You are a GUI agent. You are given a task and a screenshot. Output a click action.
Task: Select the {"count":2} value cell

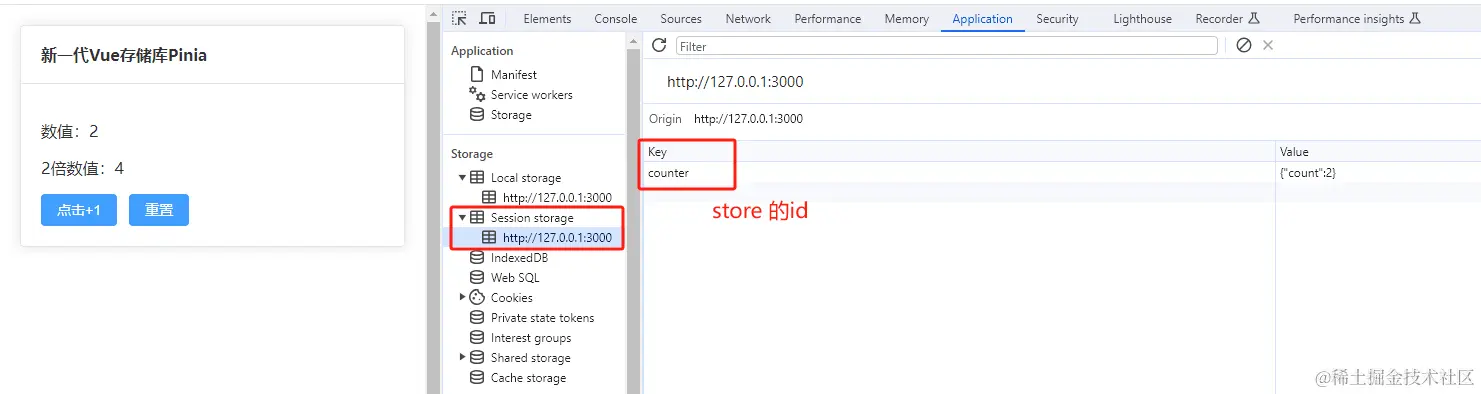point(1378,173)
